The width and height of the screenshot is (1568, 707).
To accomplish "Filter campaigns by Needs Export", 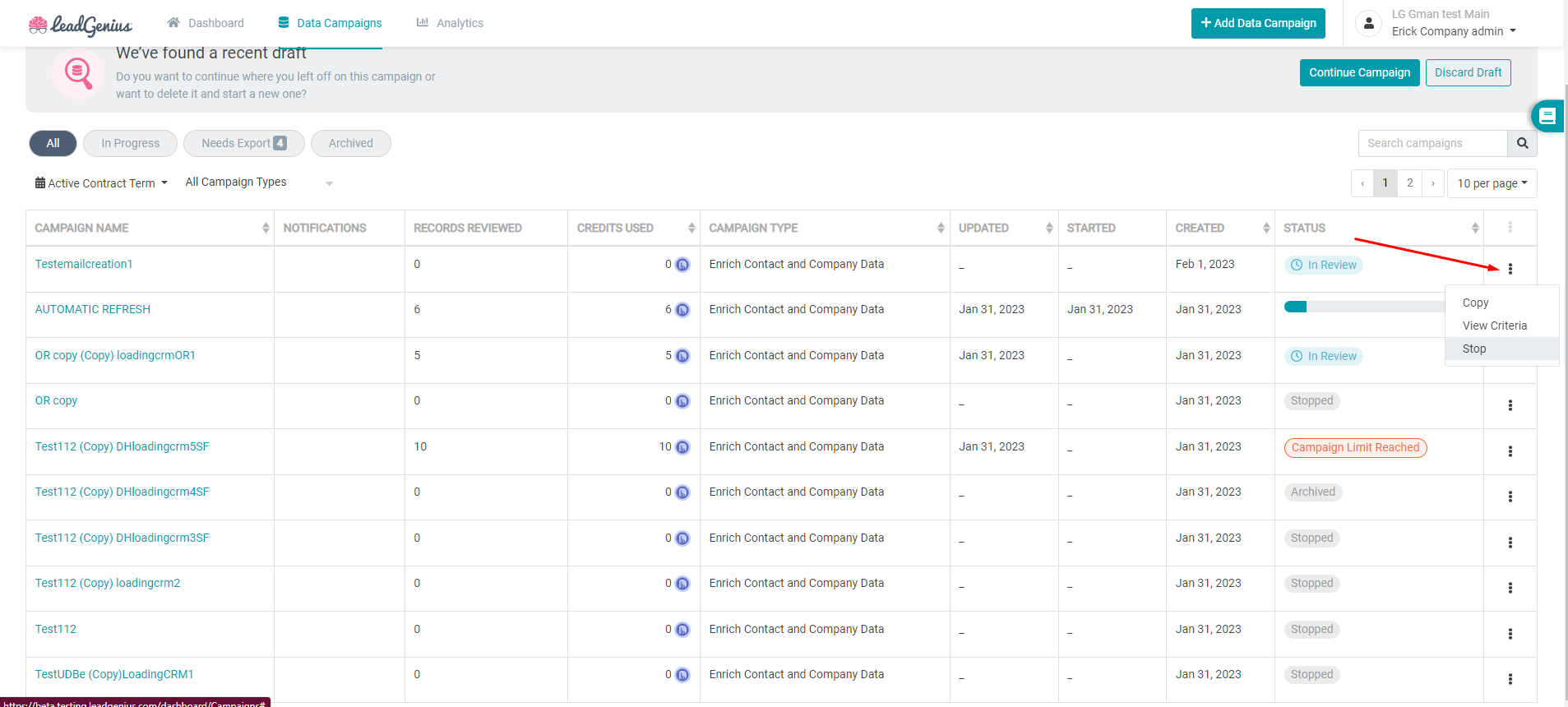I will pos(244,143).
